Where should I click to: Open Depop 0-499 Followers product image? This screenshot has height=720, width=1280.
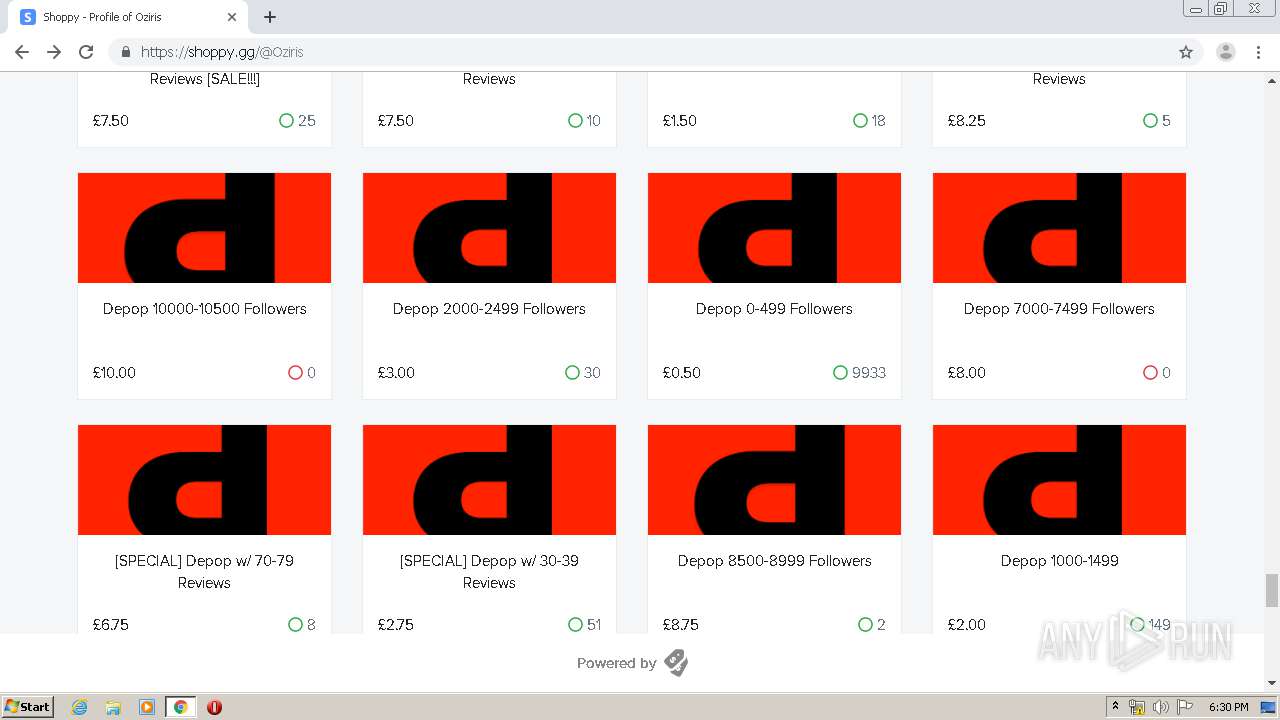pos(774,228)
